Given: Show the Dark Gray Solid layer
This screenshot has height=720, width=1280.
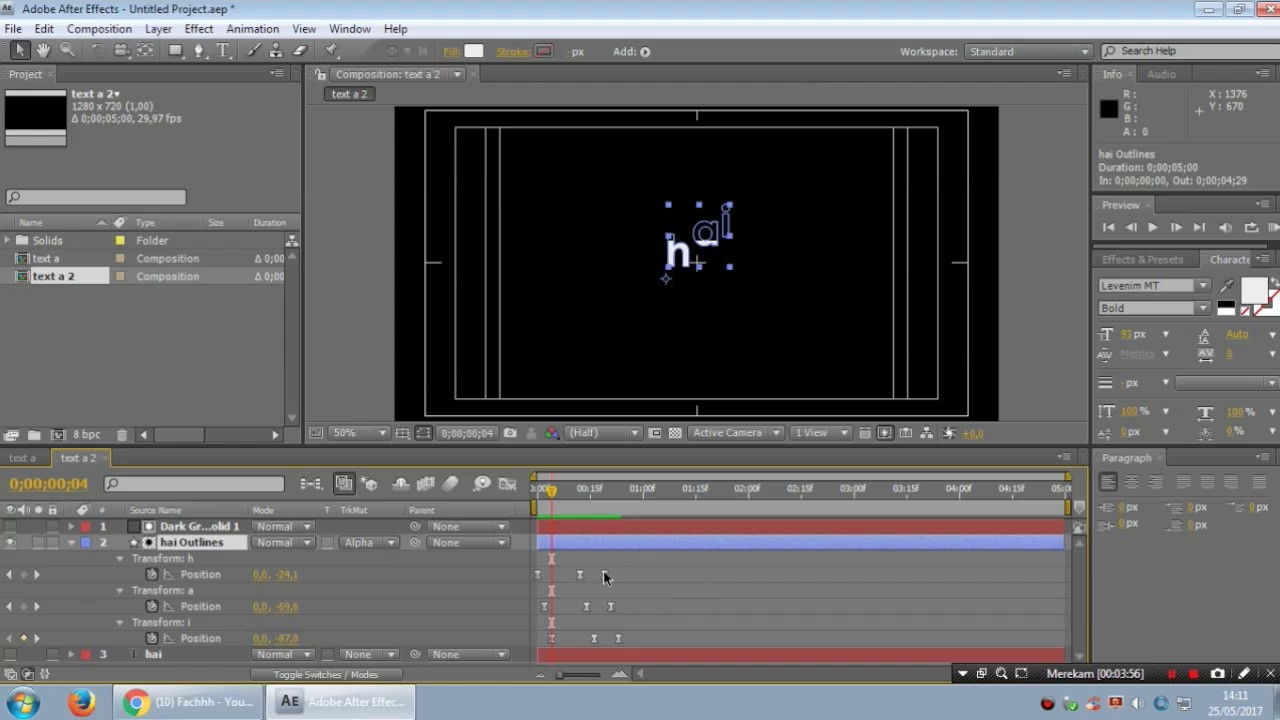Looking at the screenshot, I should point(10,526).
